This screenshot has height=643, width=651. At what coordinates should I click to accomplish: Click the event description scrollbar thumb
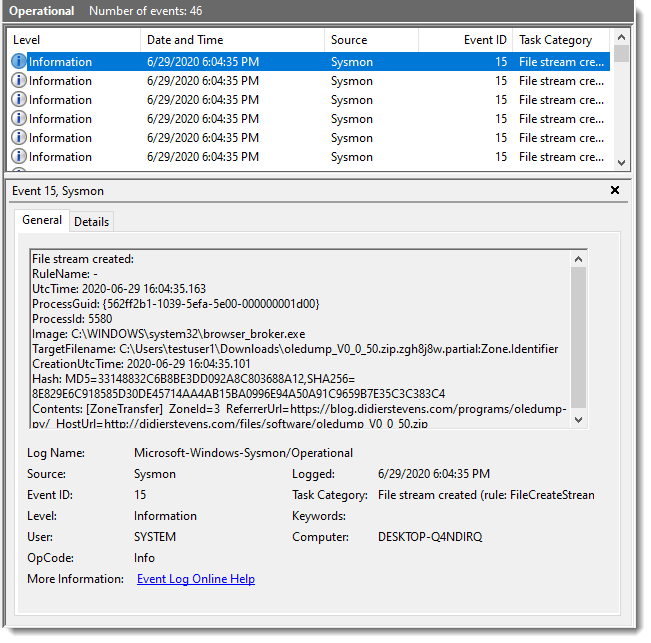click(x=578, y=337)
